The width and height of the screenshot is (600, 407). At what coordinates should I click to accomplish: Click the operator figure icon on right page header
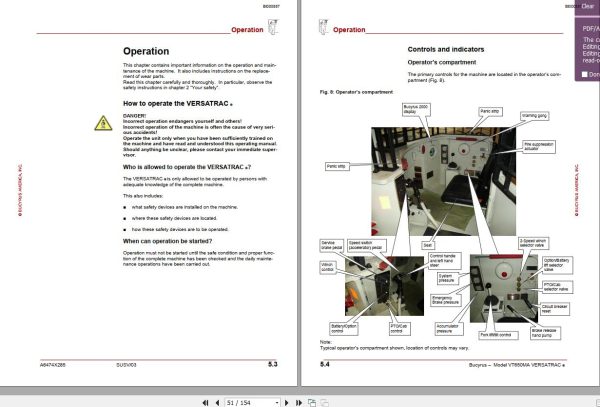coord(323,27)
